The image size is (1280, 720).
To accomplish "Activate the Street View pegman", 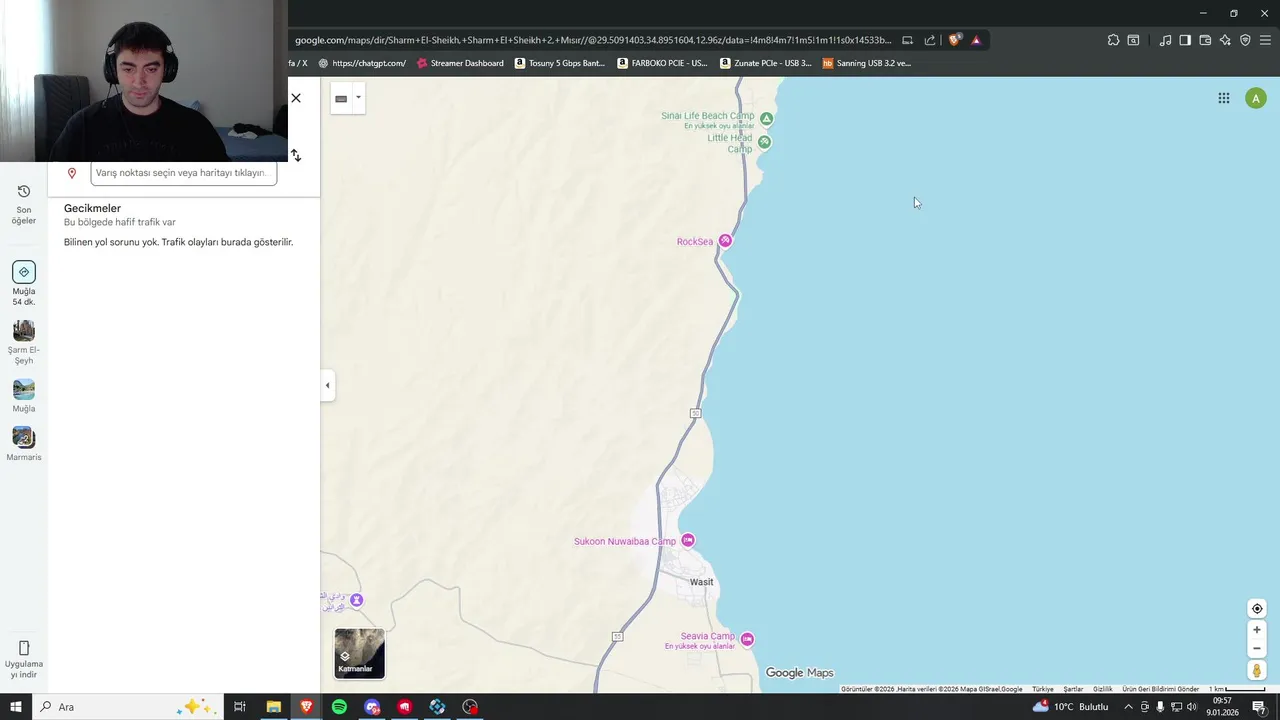I will [x=1257, y=671].
